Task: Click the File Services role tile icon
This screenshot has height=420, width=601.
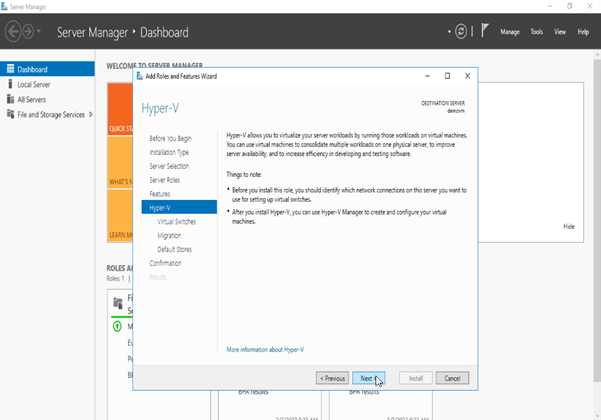Action: point(118,303)
